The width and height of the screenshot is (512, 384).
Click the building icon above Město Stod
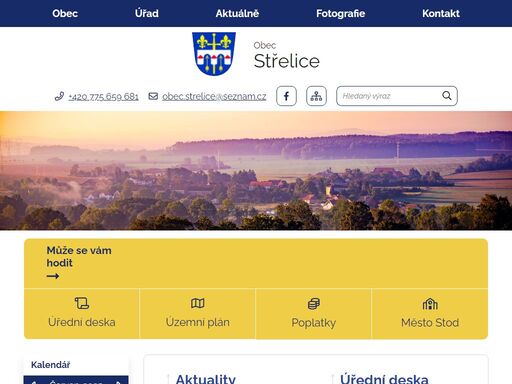pyautogui.click(x=430, y=304)
